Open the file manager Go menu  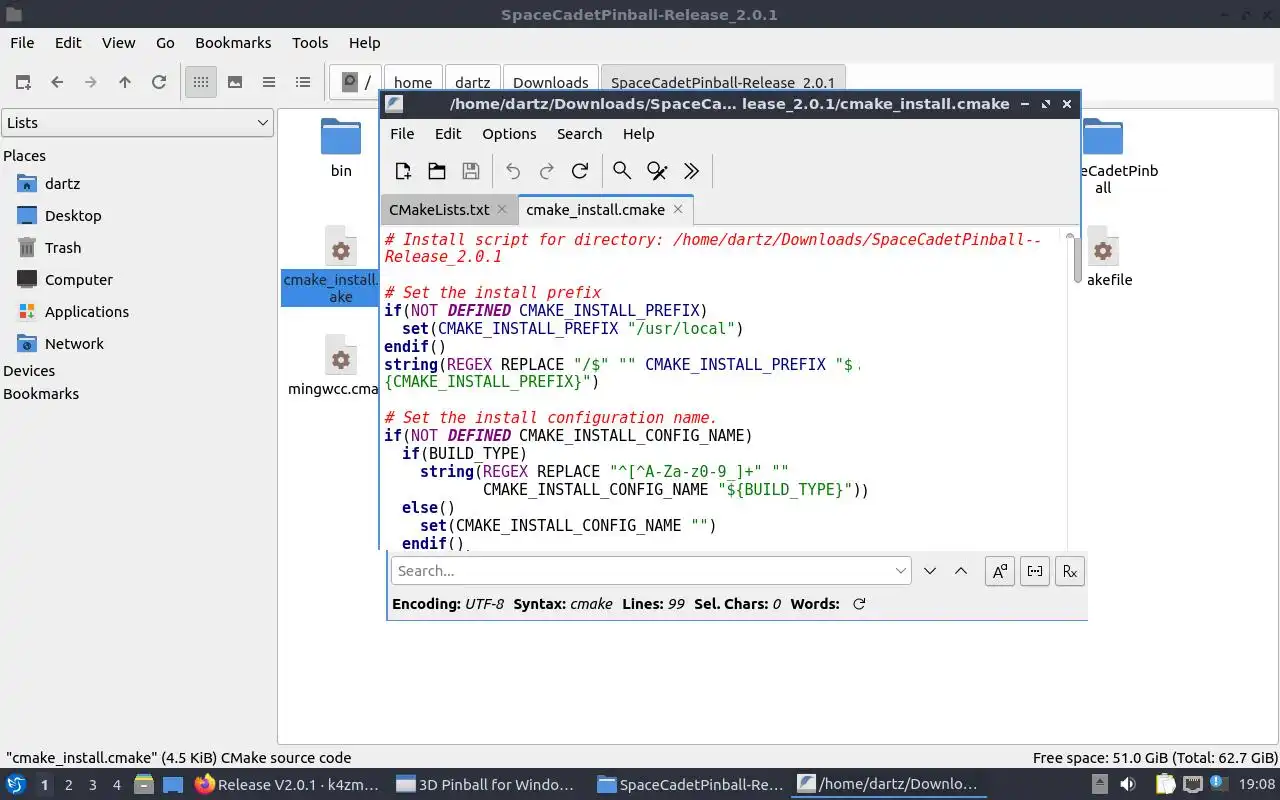pos(165,43)
